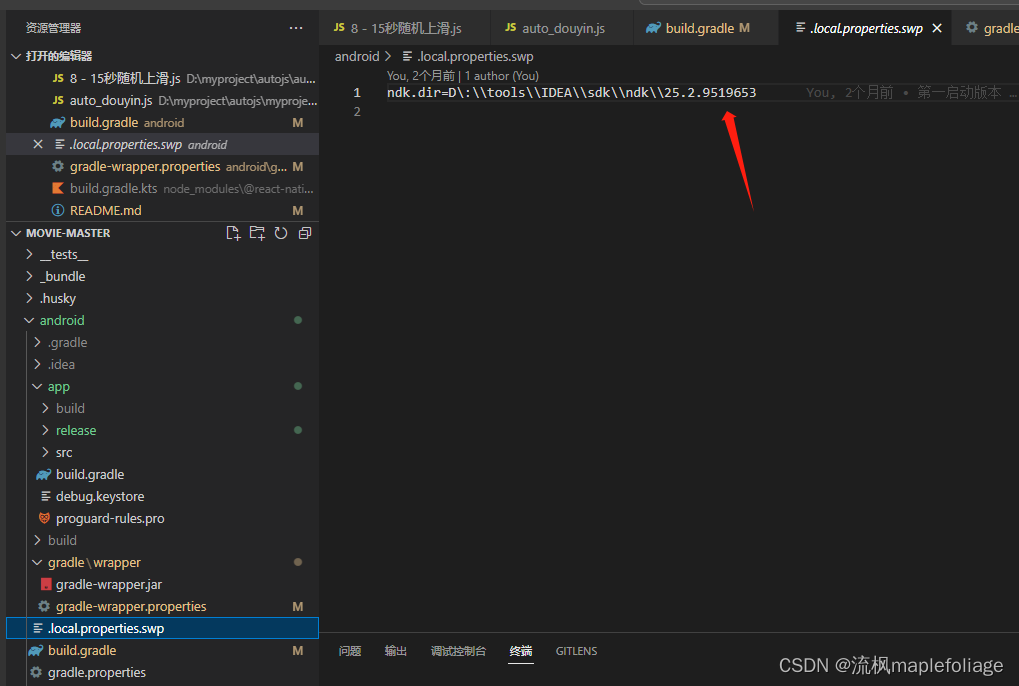Open the 调试控制台 panel
Image resolution: width=1019 pixels, height=686 pixels.
pos(458,650)
